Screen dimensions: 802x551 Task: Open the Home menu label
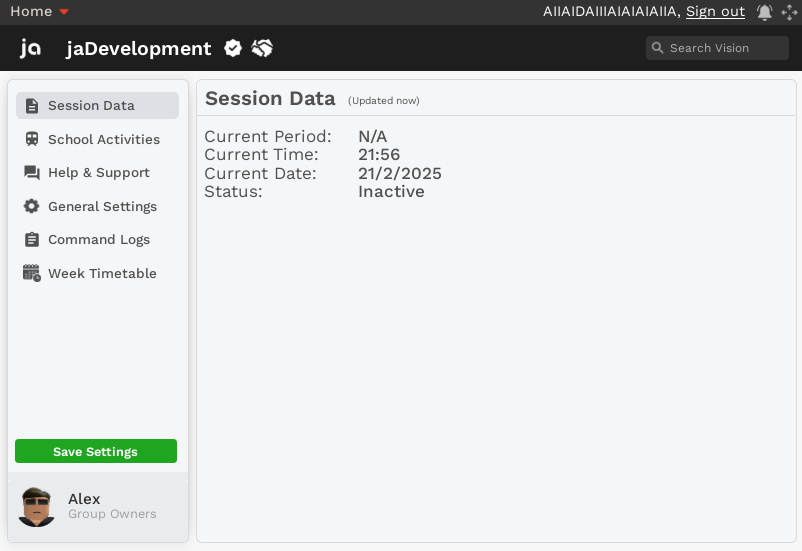(31, 11)
